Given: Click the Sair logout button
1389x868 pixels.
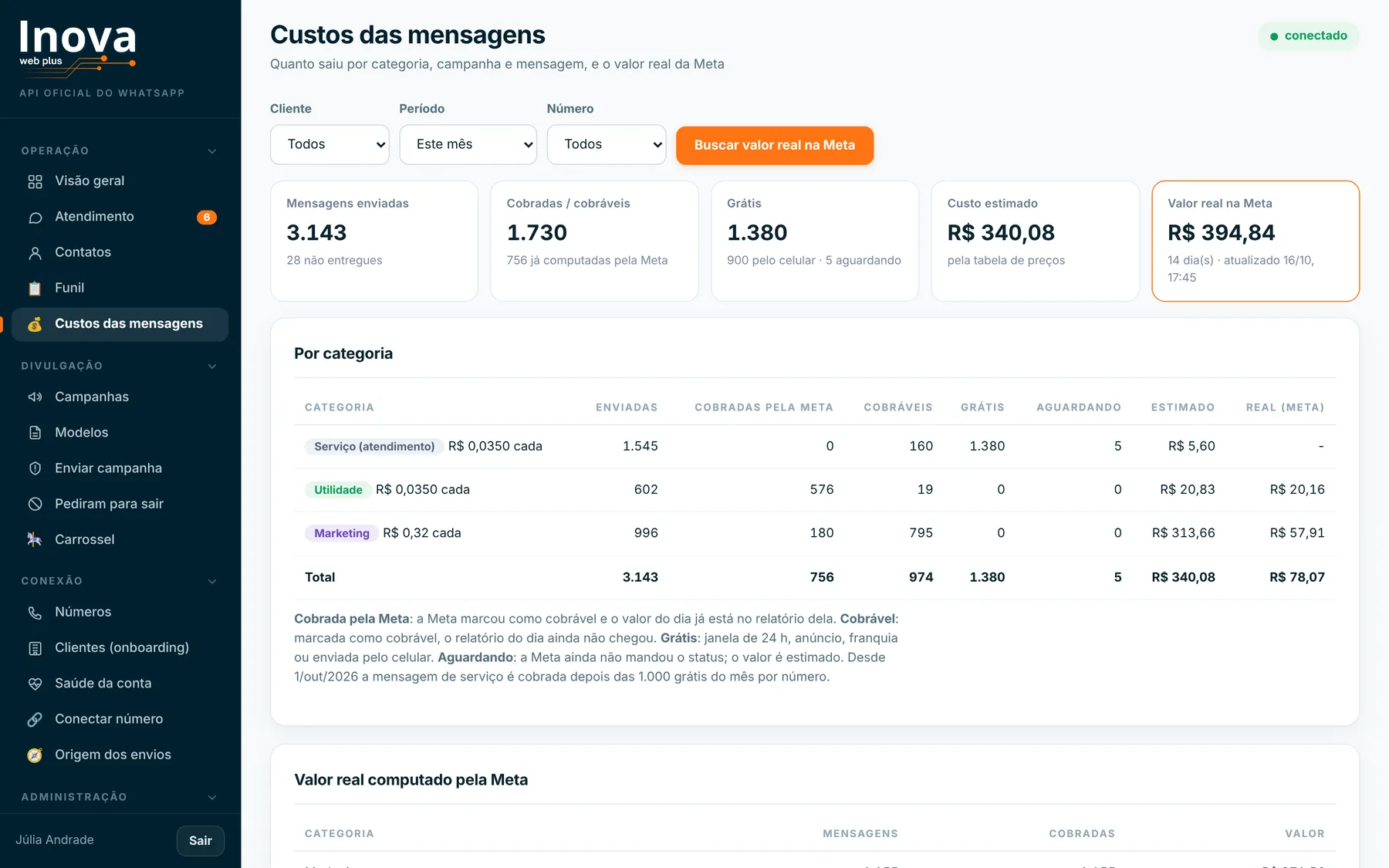Looking at the screenshot, I should tap(201, 841).
